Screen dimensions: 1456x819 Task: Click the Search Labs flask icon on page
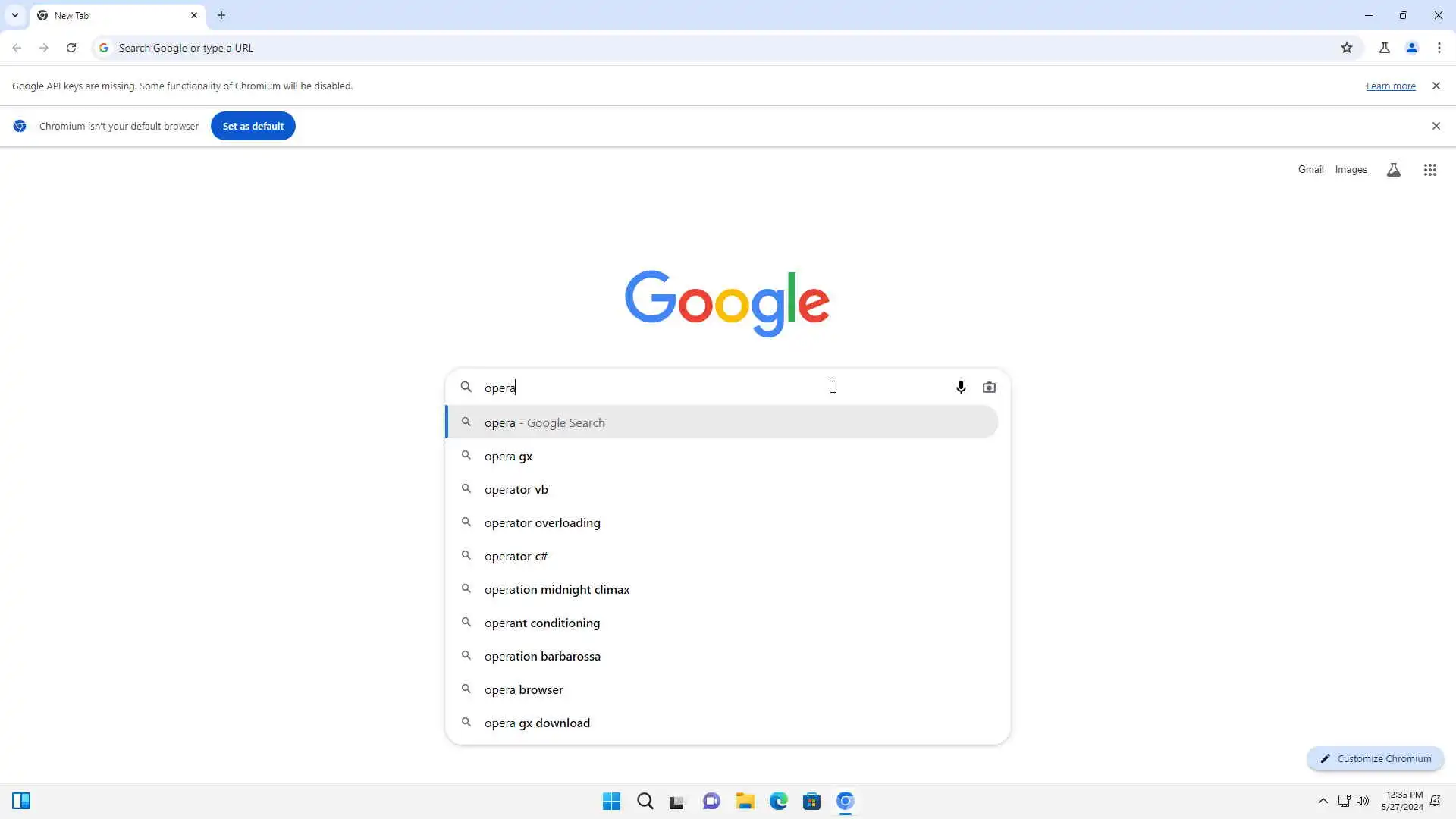click(x=1393, y=170)
